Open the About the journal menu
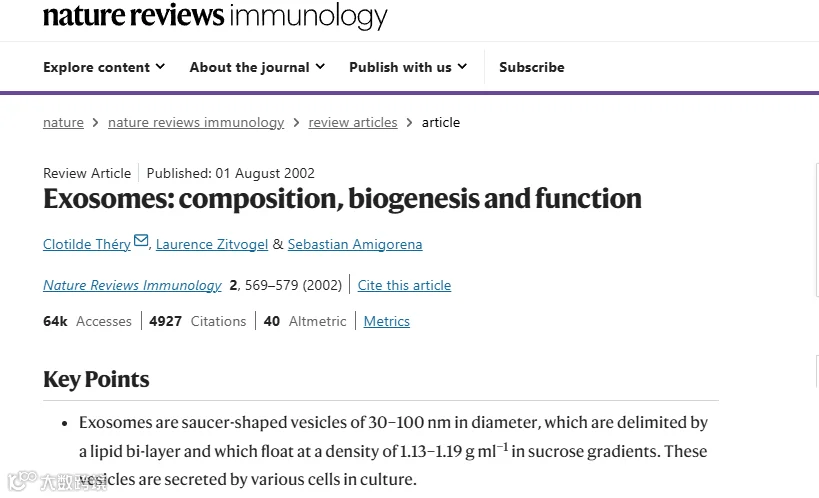 [x=257, y=67]
